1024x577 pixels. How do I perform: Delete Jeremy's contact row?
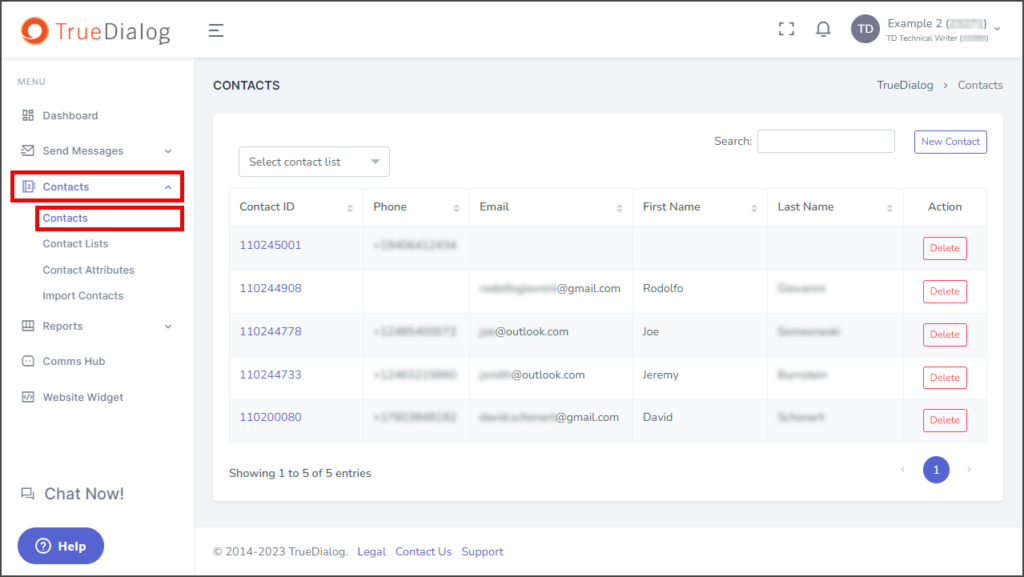944,377
